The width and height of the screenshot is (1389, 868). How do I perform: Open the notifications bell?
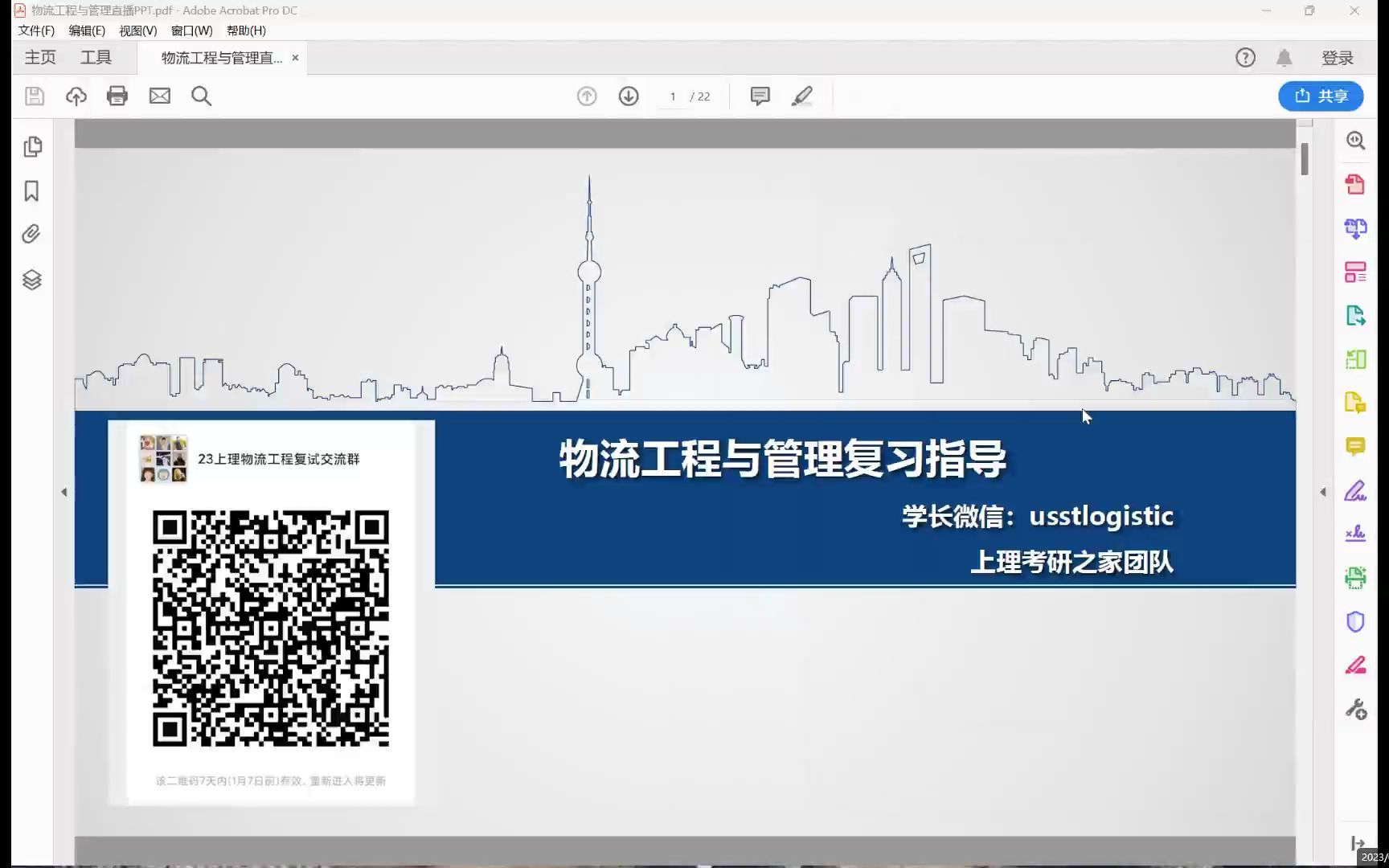coord(1284,58)
